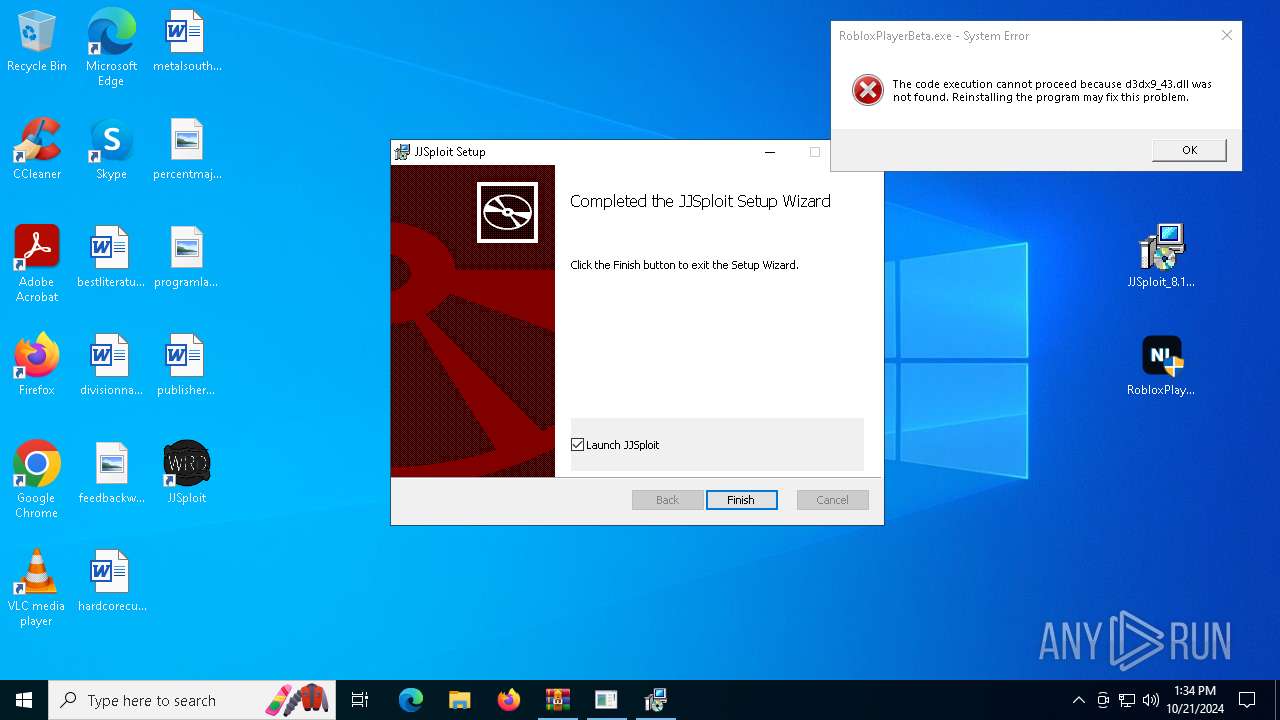Select the bestliteratu Word document icon
The width and height of the screenshot is (1280, 720).
click(111, 258)
